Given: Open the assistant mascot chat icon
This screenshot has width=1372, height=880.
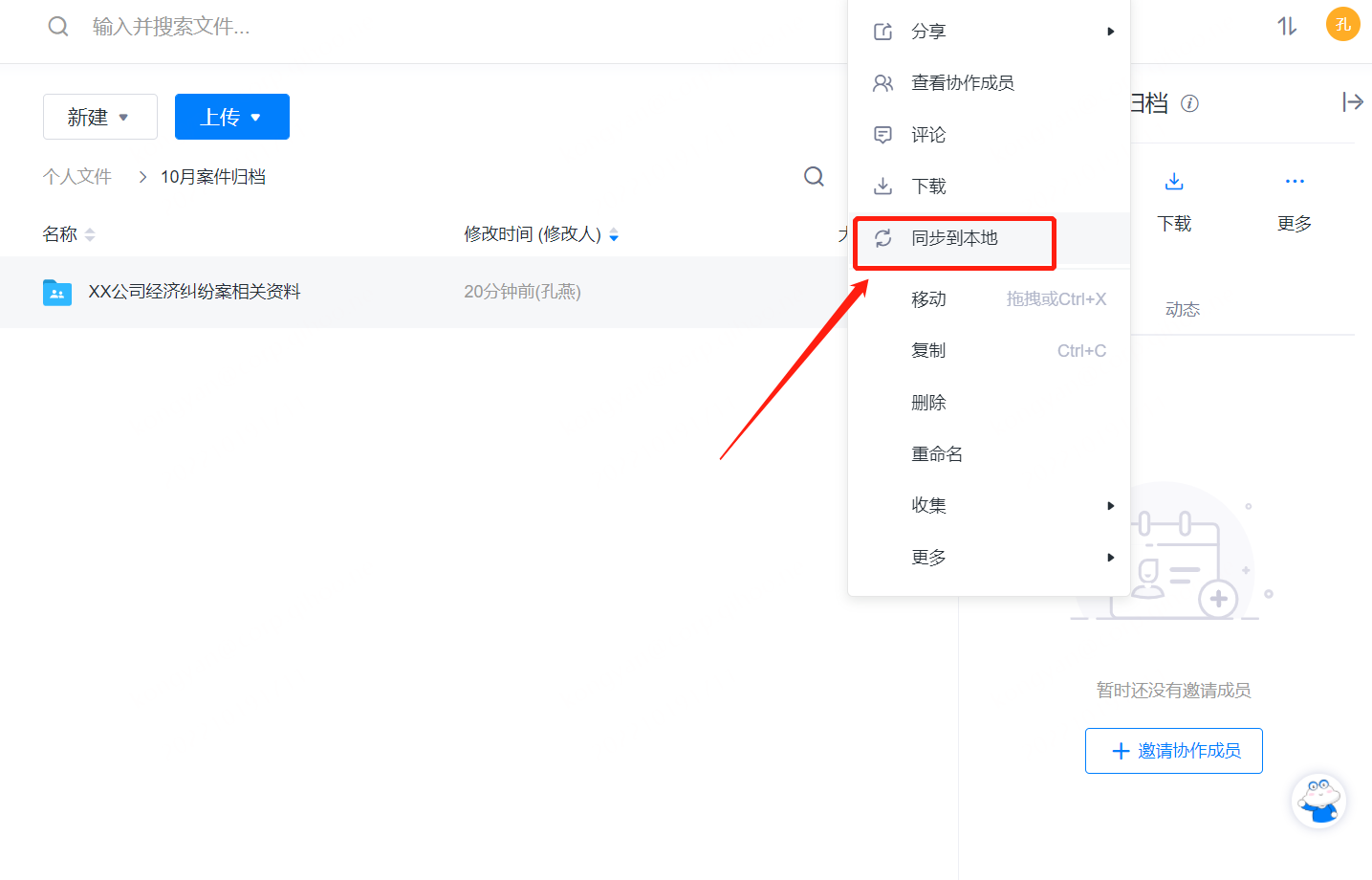Looking at the screenshot, I should coord(1318,801).
